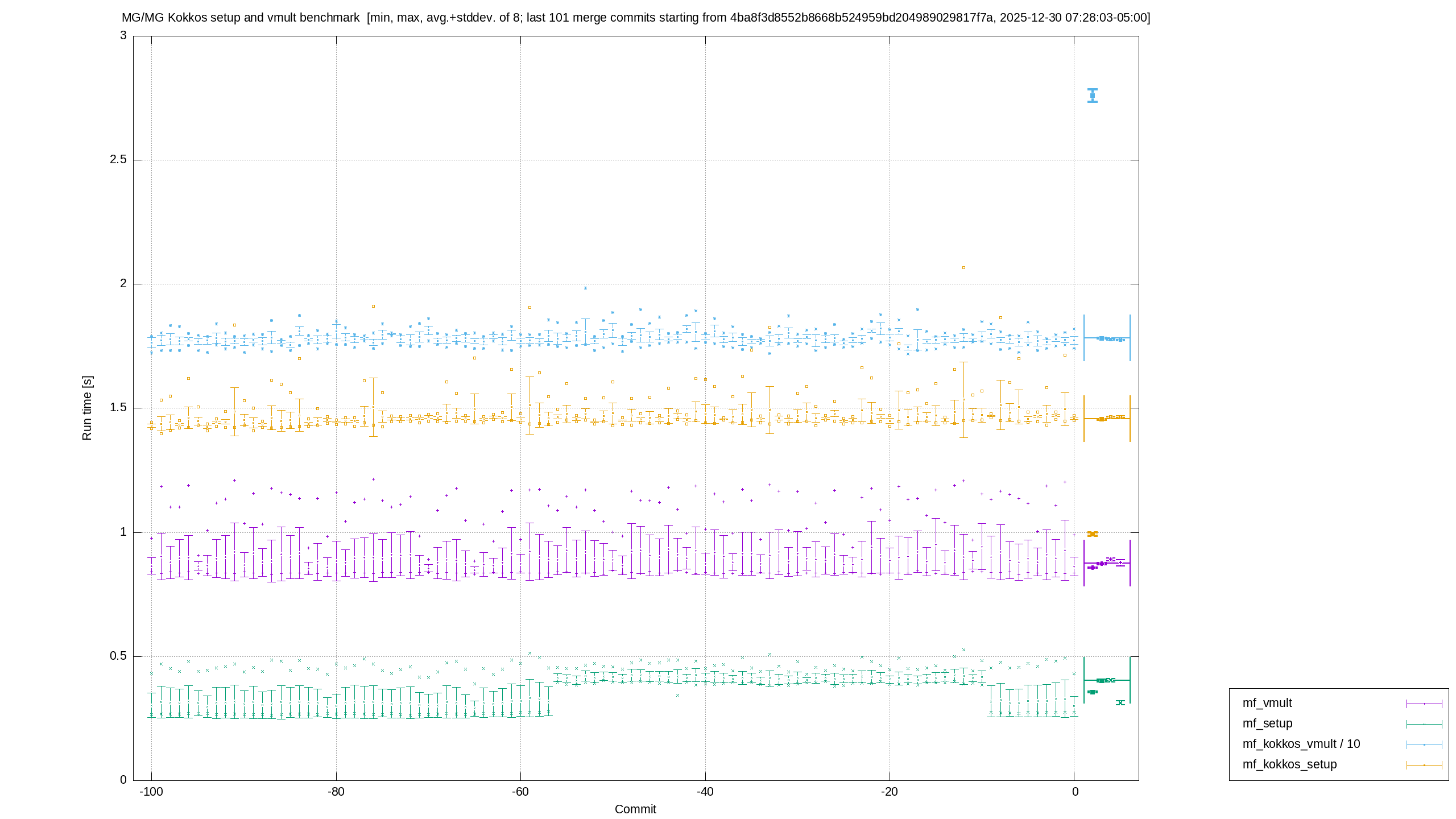This screenshot has height=819, width=1456.
Task: Click the "Commit" x-axis label
Action: click(635, 809)
